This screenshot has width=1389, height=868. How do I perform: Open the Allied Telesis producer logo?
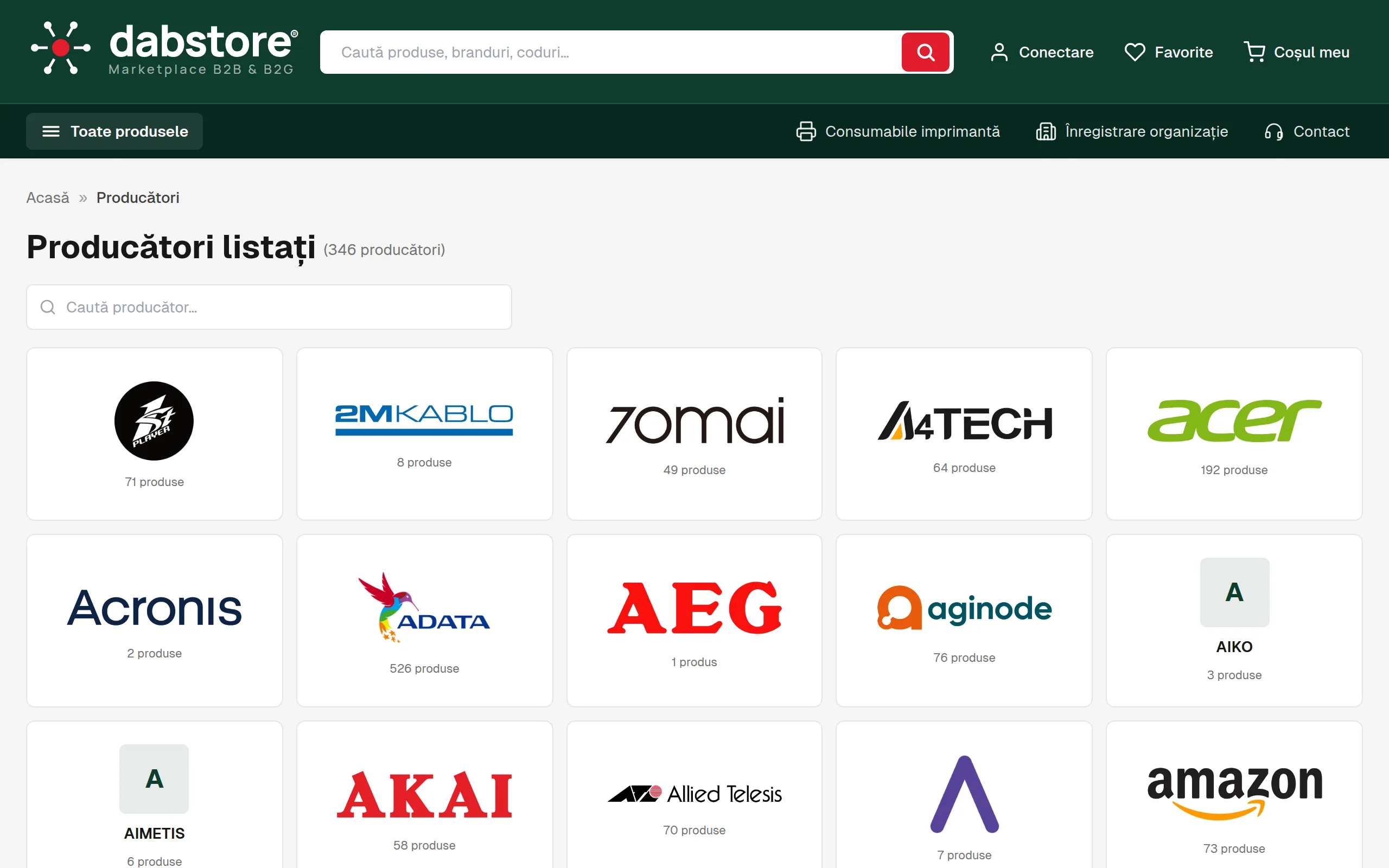pos(694,794)
